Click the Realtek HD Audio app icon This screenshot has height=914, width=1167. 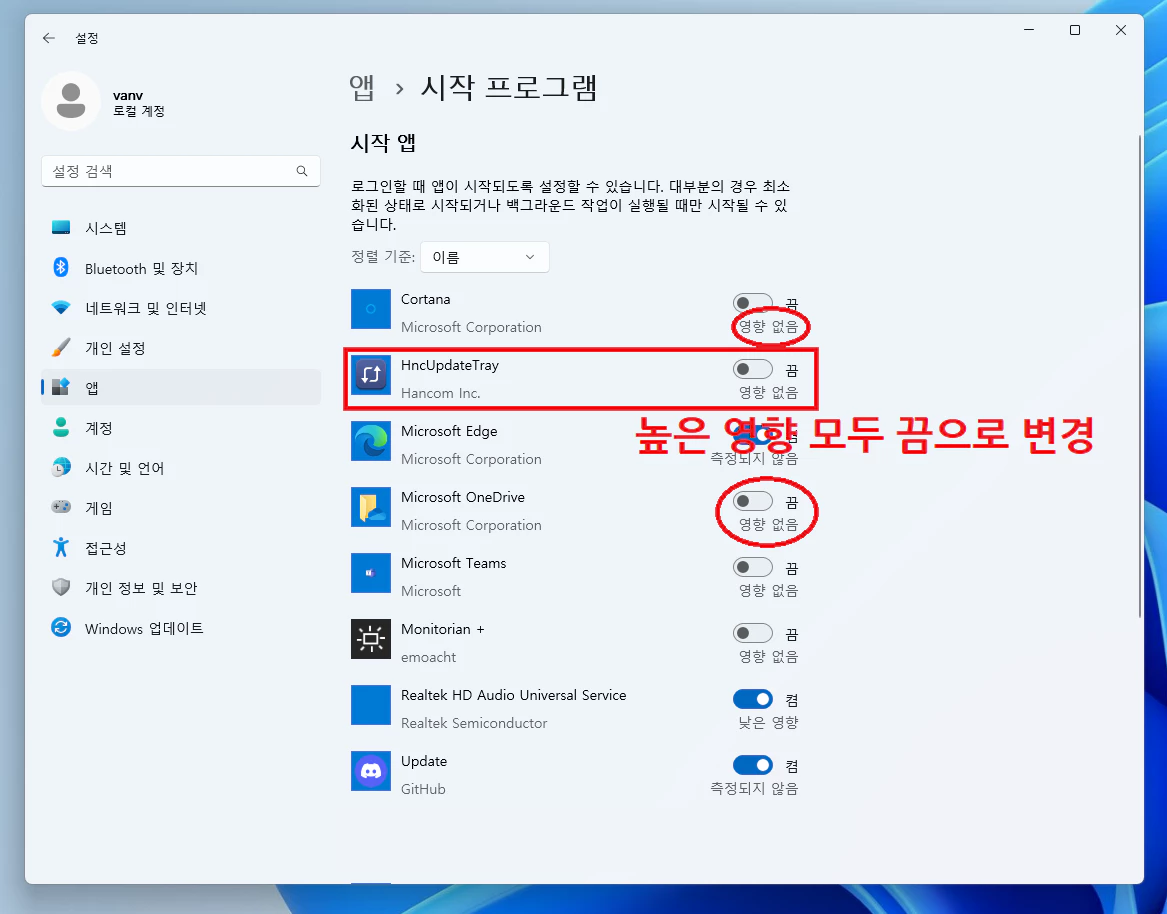coord(371,705)
